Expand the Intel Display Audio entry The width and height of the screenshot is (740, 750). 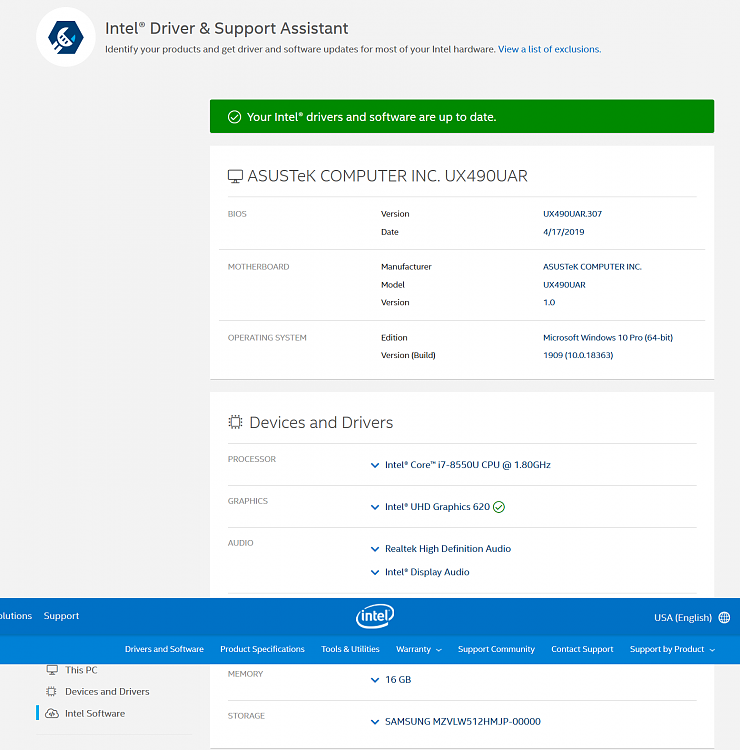(375, 573)
